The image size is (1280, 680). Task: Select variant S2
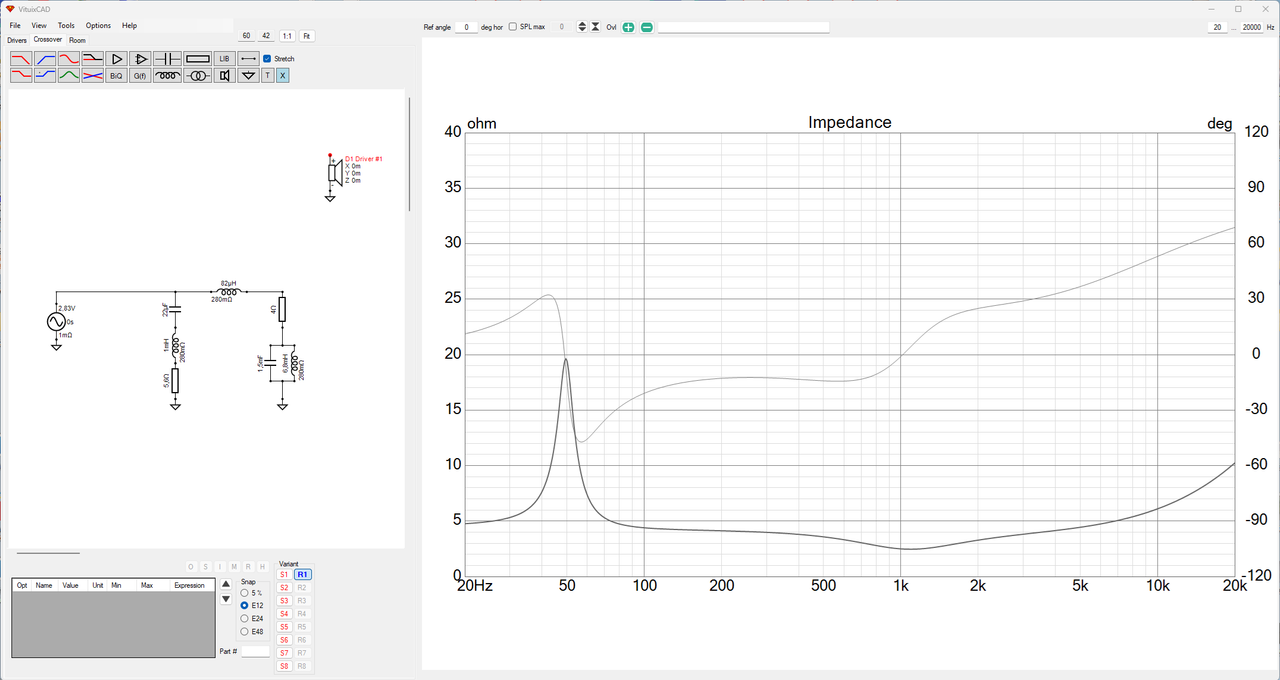(x=284, y=588)
